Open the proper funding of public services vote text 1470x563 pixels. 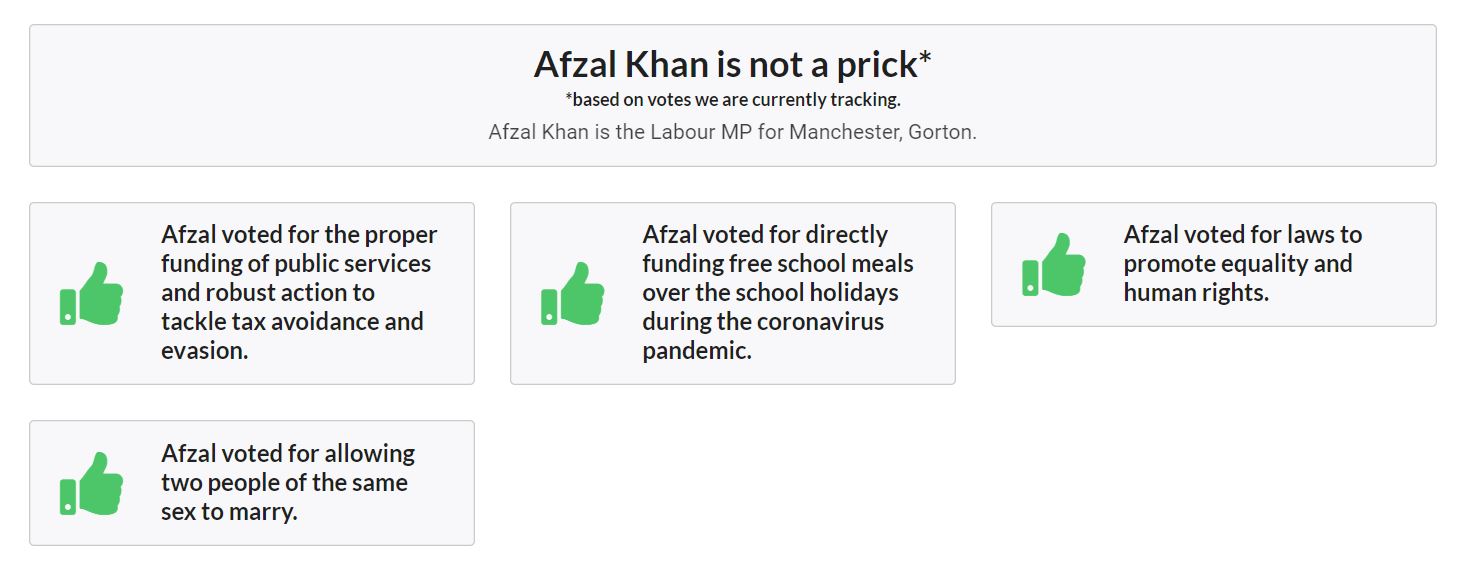299,292
